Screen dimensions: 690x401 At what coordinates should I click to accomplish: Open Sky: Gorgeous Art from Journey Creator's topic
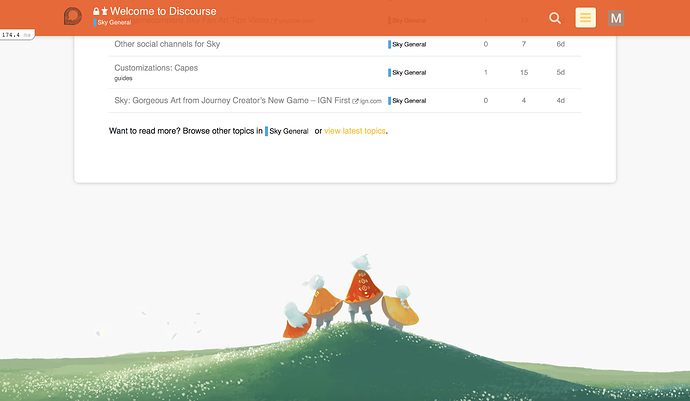[232, 100]
